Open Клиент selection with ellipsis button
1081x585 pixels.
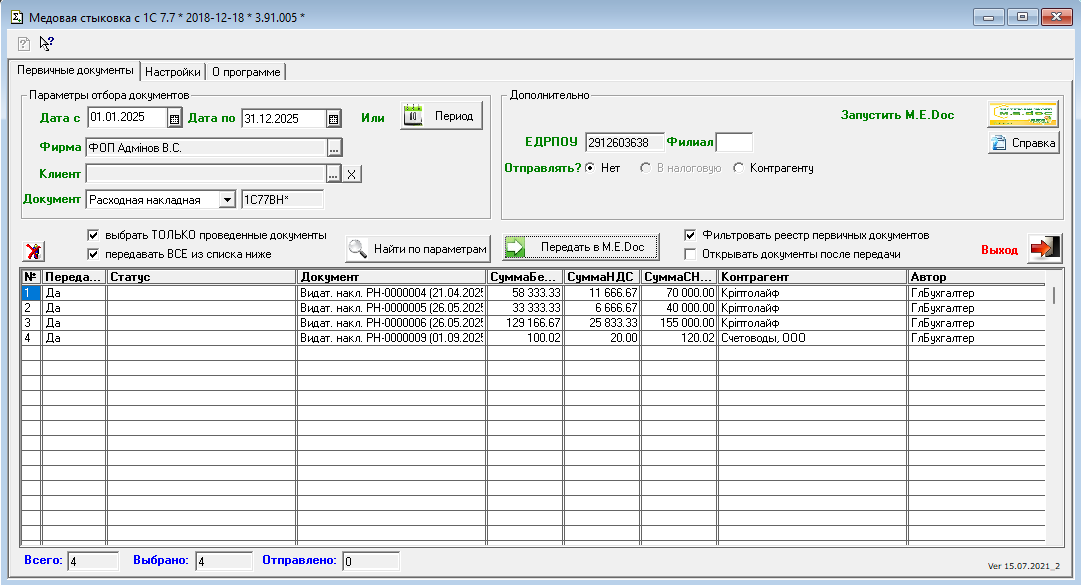(334, 174)
